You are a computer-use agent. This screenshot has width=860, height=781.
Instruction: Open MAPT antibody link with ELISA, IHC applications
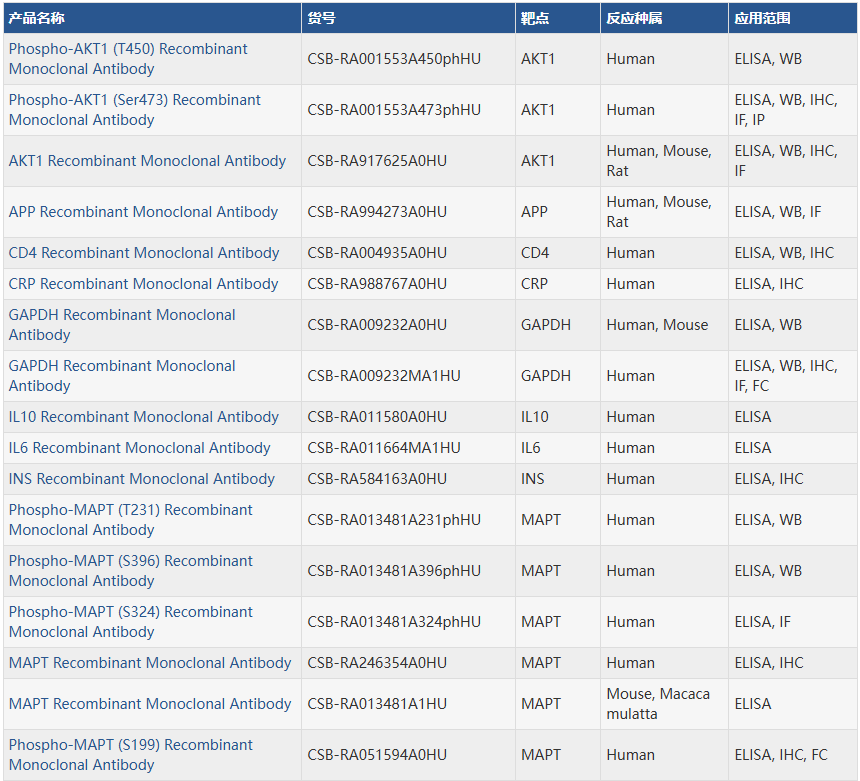click(150, 663)
